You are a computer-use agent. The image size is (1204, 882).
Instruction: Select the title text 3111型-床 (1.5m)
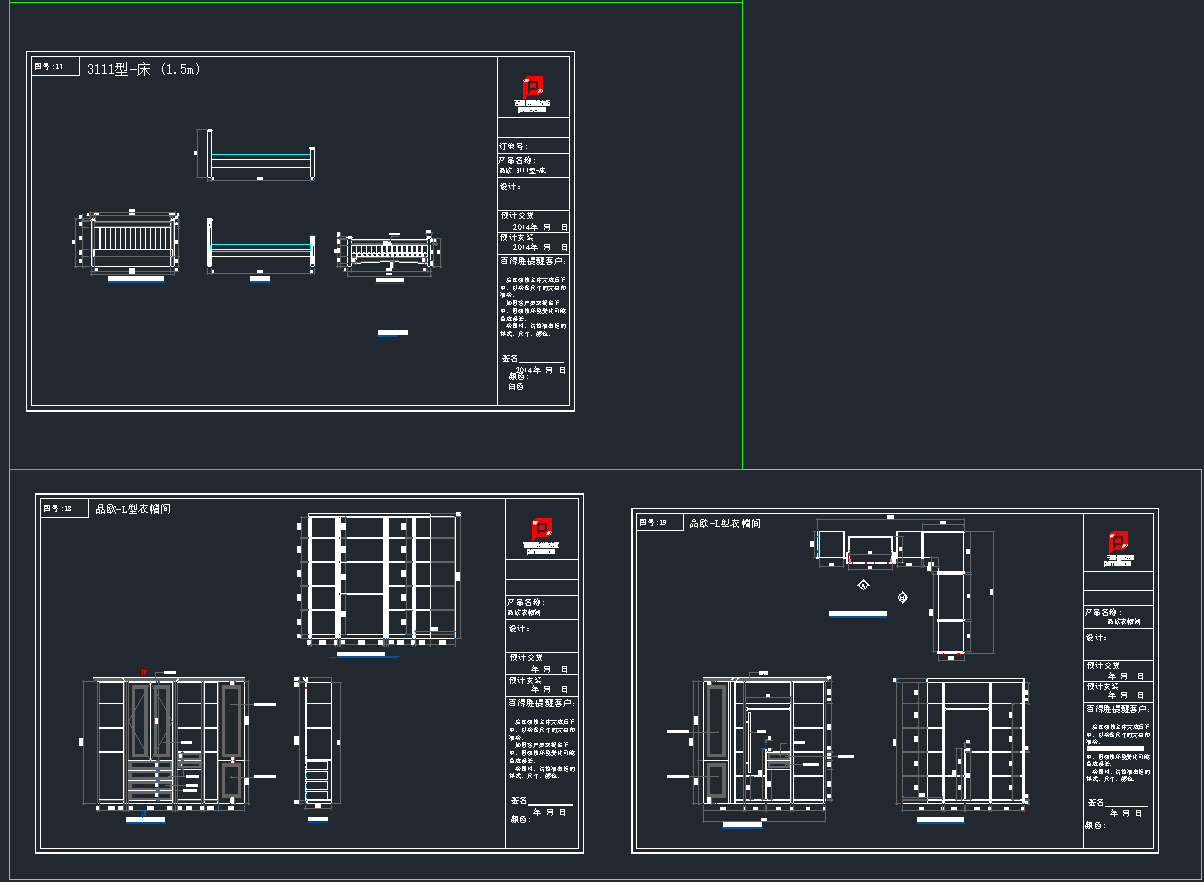click(144, 69)
